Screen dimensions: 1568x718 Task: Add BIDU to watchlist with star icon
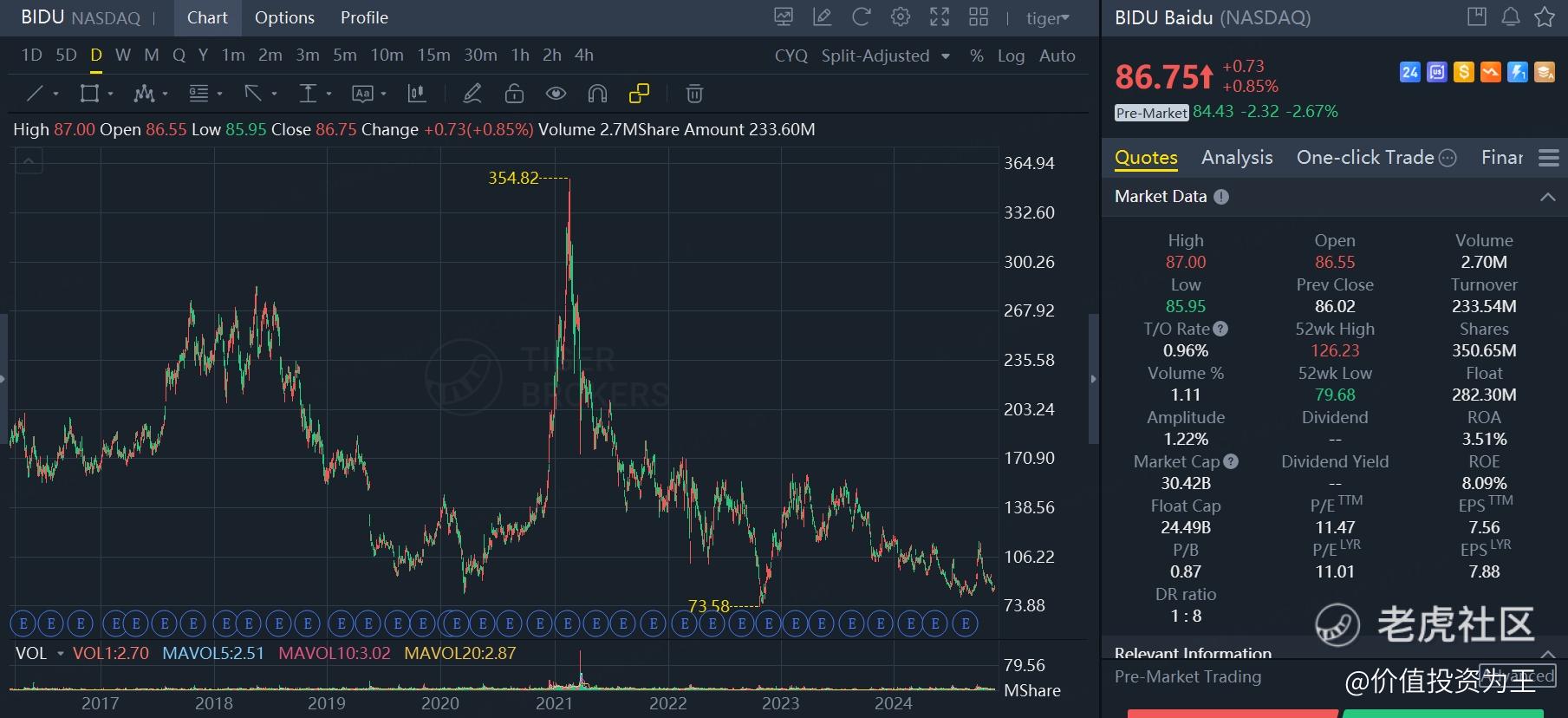tap(1545, 16)
